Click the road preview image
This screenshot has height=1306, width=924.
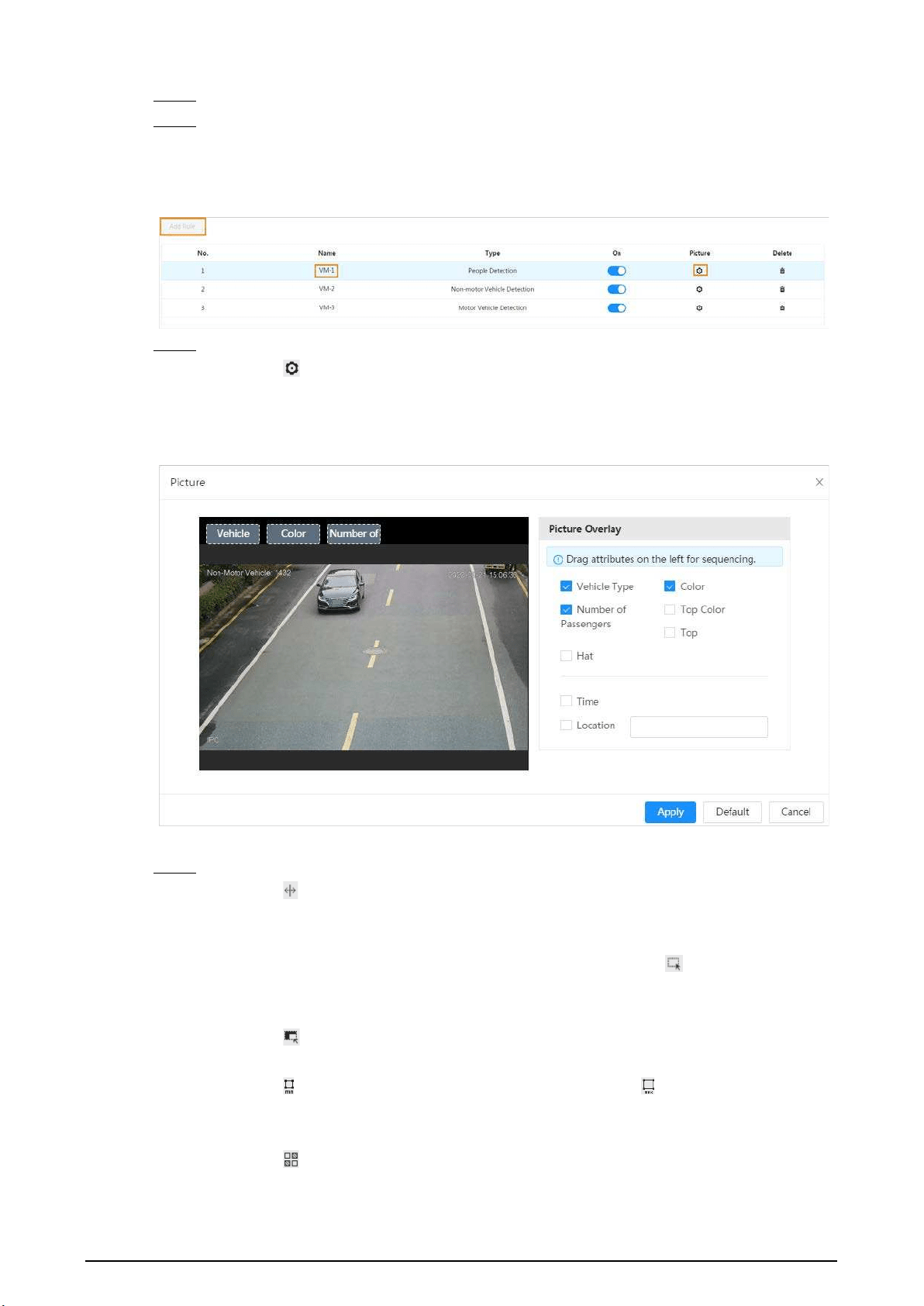coord(364,656)
